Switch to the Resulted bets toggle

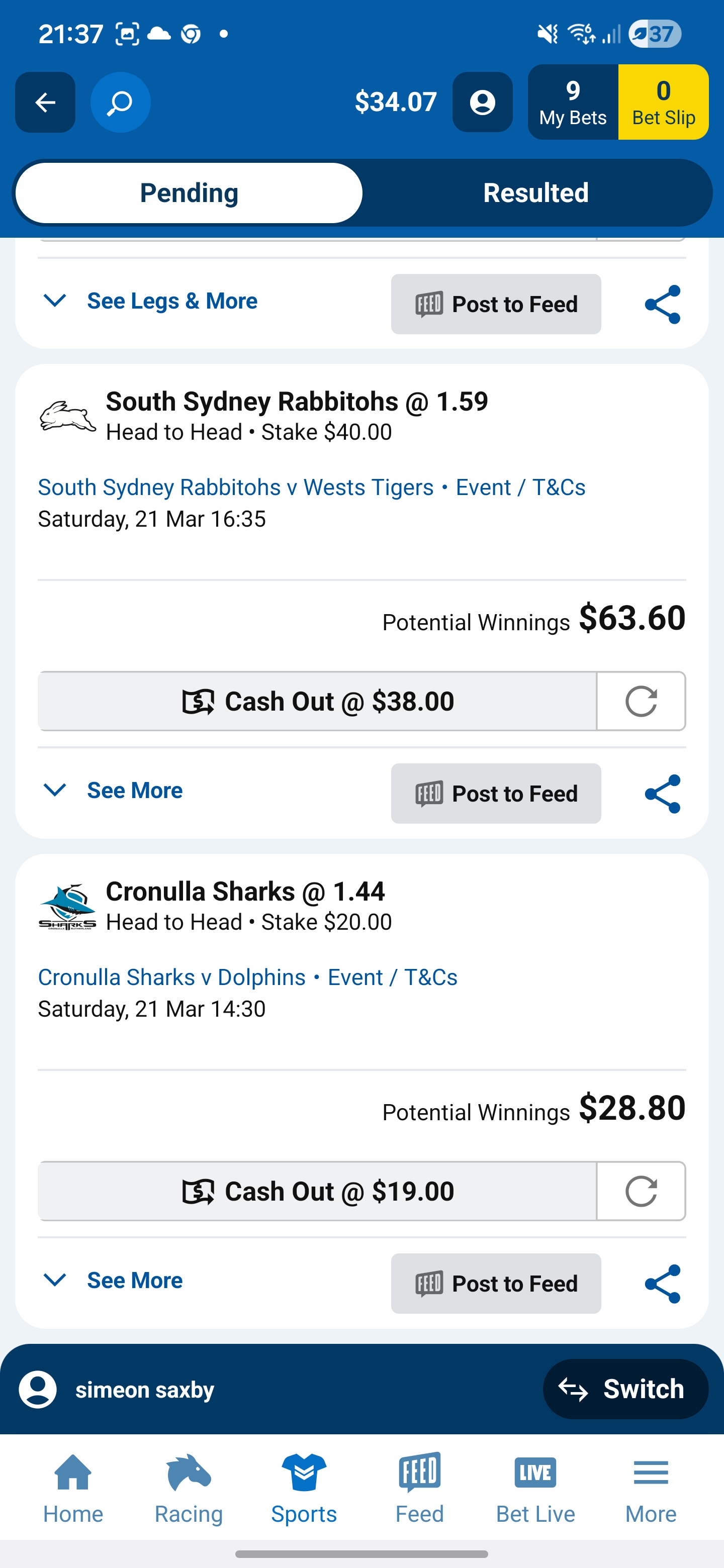click(535, 193)
